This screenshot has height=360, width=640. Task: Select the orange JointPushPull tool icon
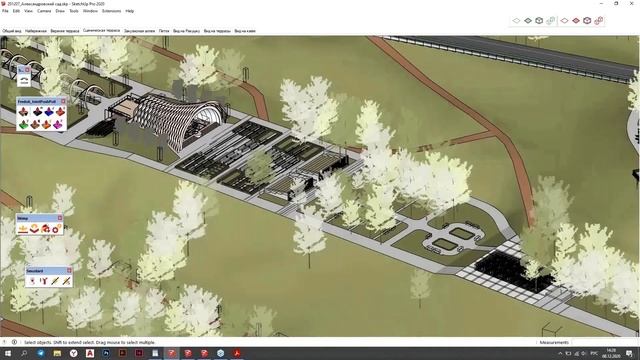47,124
